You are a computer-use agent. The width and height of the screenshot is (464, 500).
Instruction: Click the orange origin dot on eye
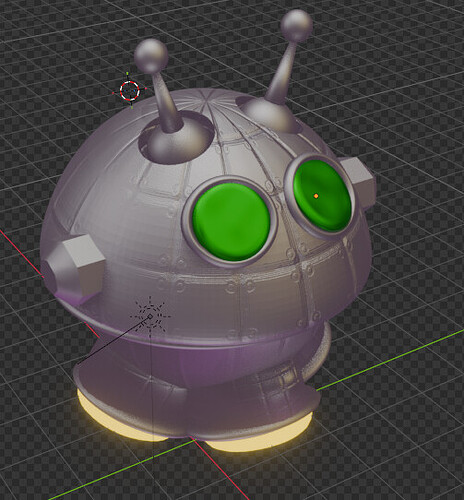point(316,196)
